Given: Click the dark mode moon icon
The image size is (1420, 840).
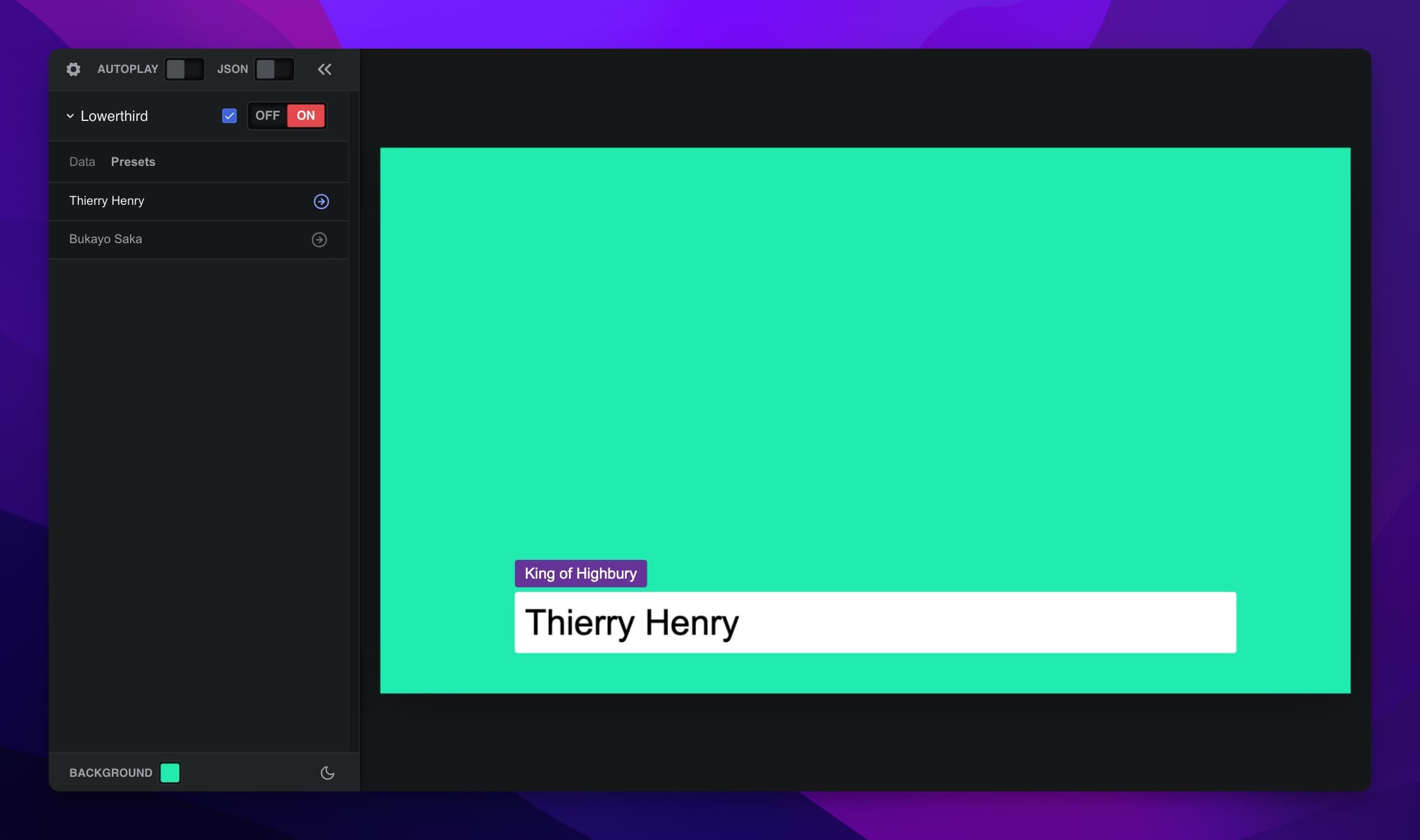Looking at the screenshot, I should click(327, 772).
